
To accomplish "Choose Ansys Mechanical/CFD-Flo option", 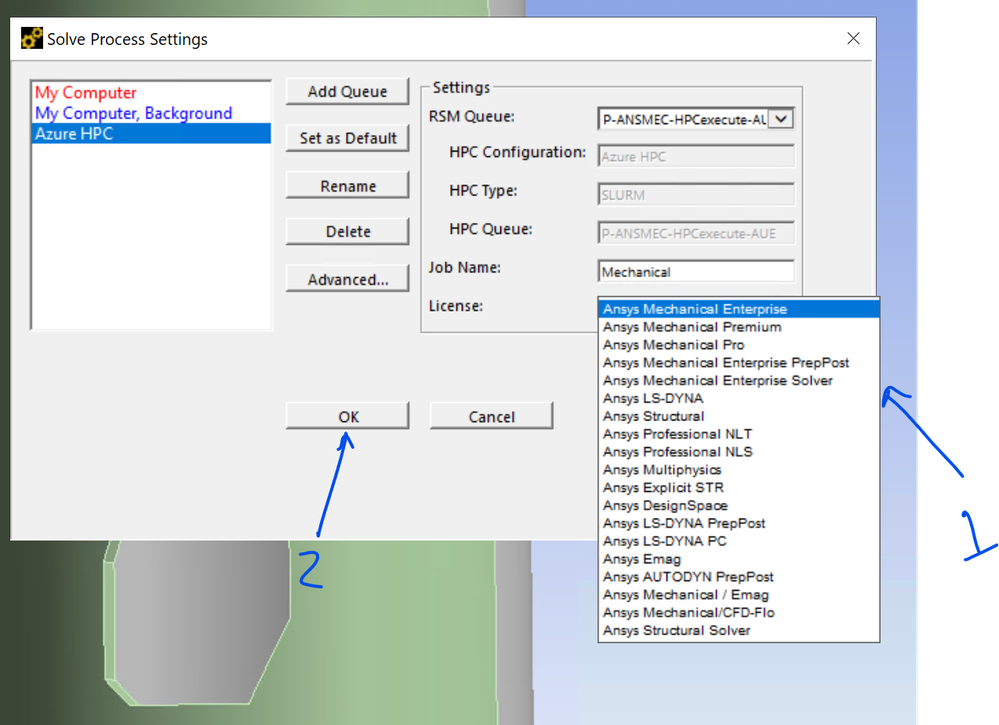I will pos(738,612).
